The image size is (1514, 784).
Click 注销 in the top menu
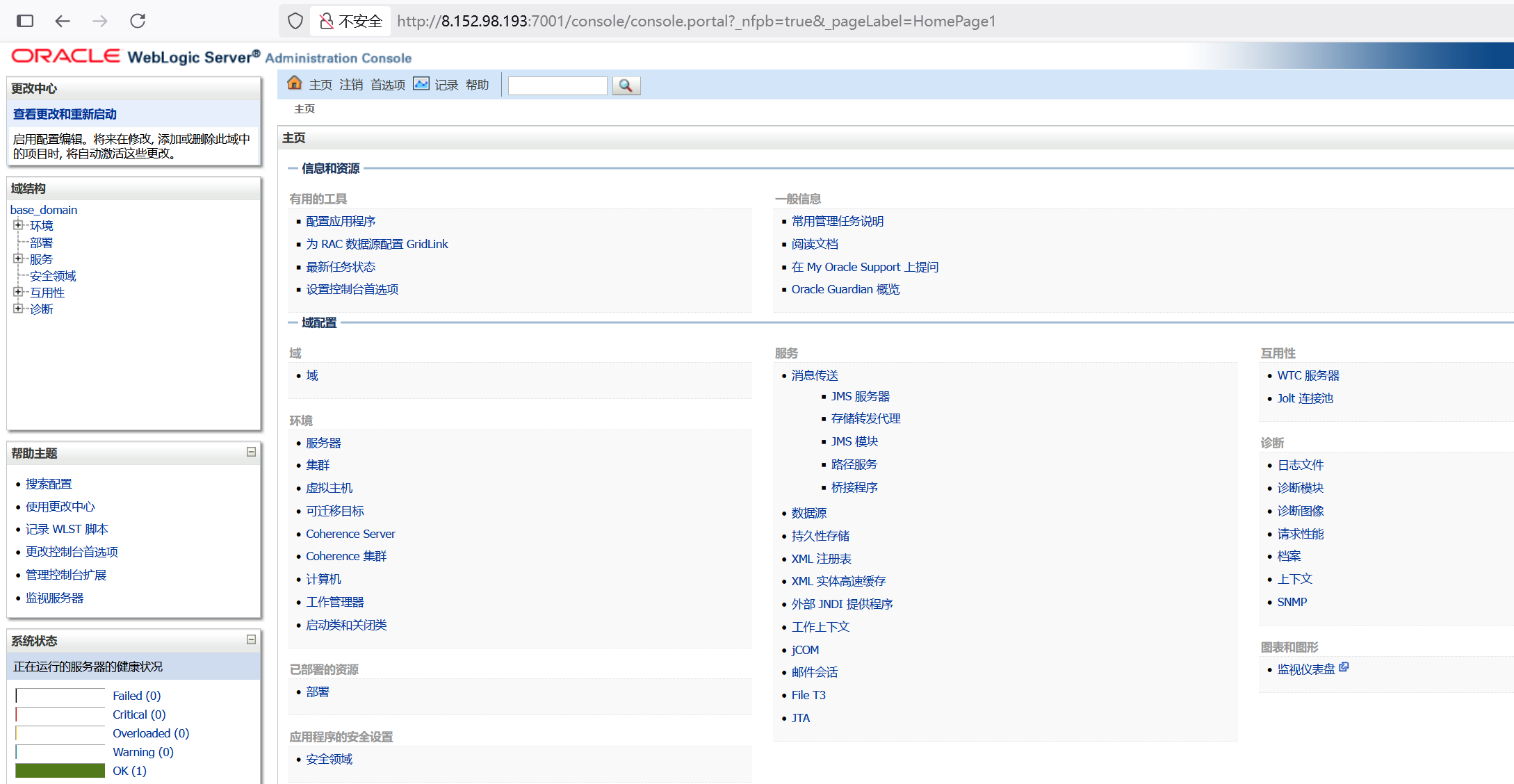(351, 85)
